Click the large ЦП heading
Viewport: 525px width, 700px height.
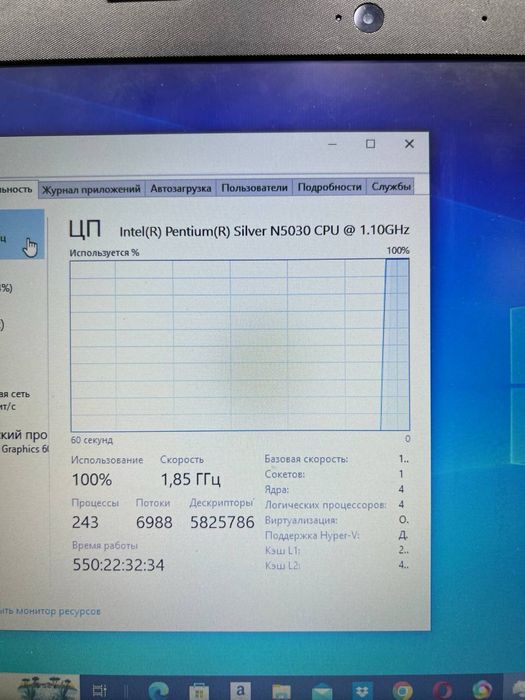coord(85,229)
